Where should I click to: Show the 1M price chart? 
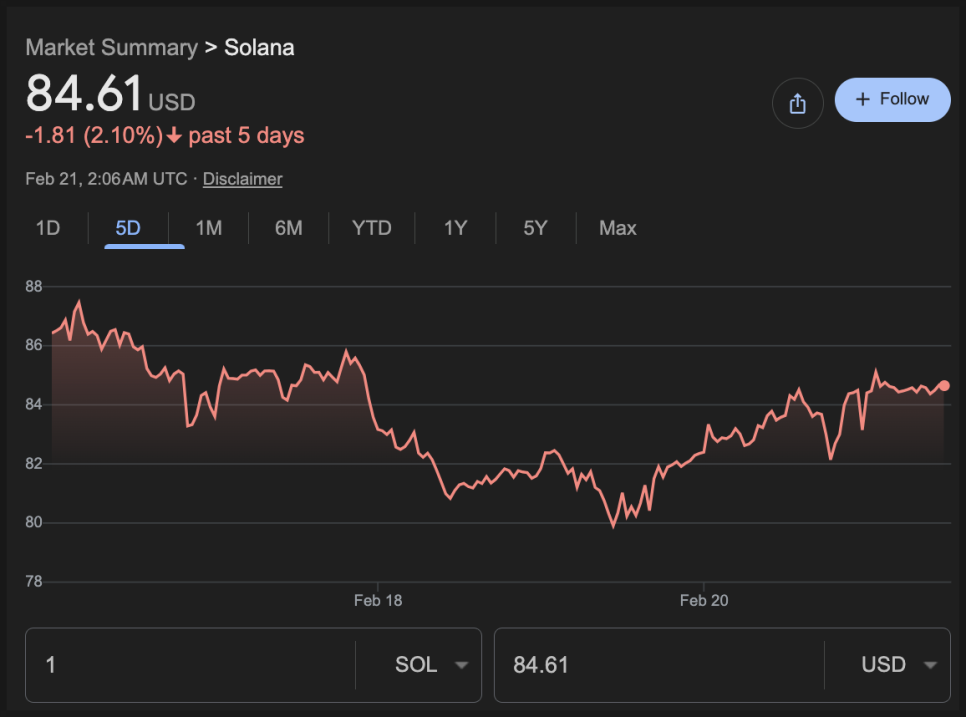click(x=208, y=228)
